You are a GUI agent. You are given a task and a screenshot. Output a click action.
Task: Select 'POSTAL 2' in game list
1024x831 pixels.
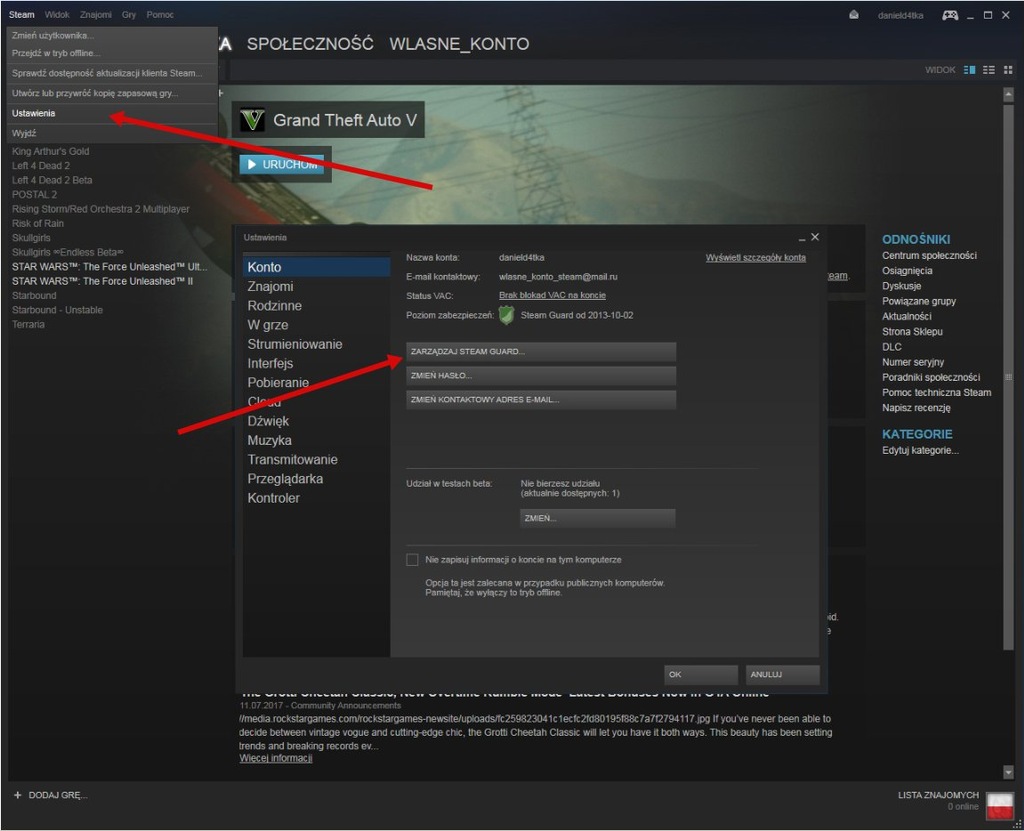pos(35,195)
